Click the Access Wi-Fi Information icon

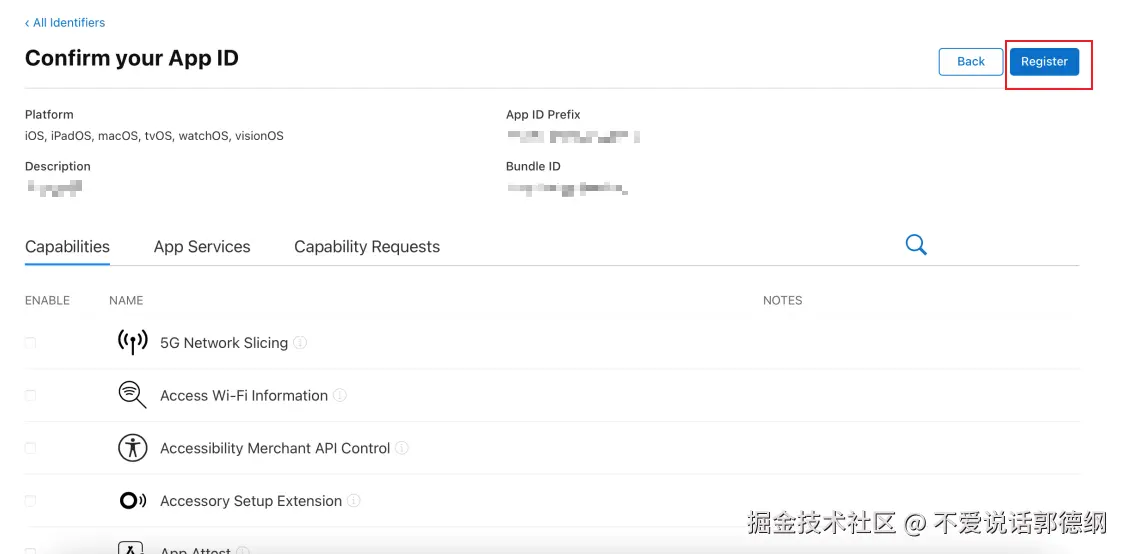coord(132,395)
